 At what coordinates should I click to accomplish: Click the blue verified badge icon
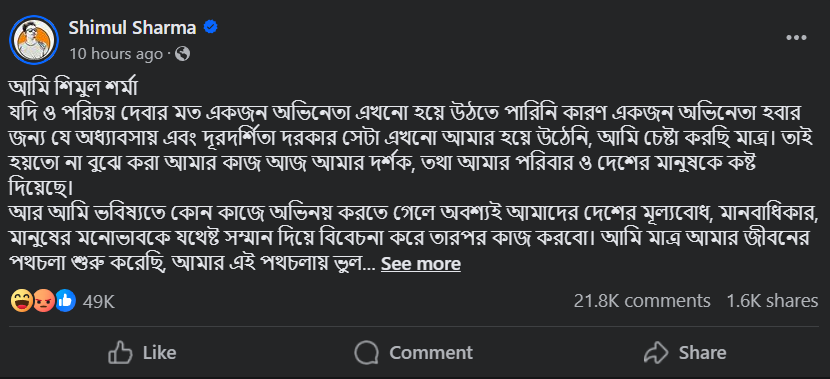(x=211, y=28)
